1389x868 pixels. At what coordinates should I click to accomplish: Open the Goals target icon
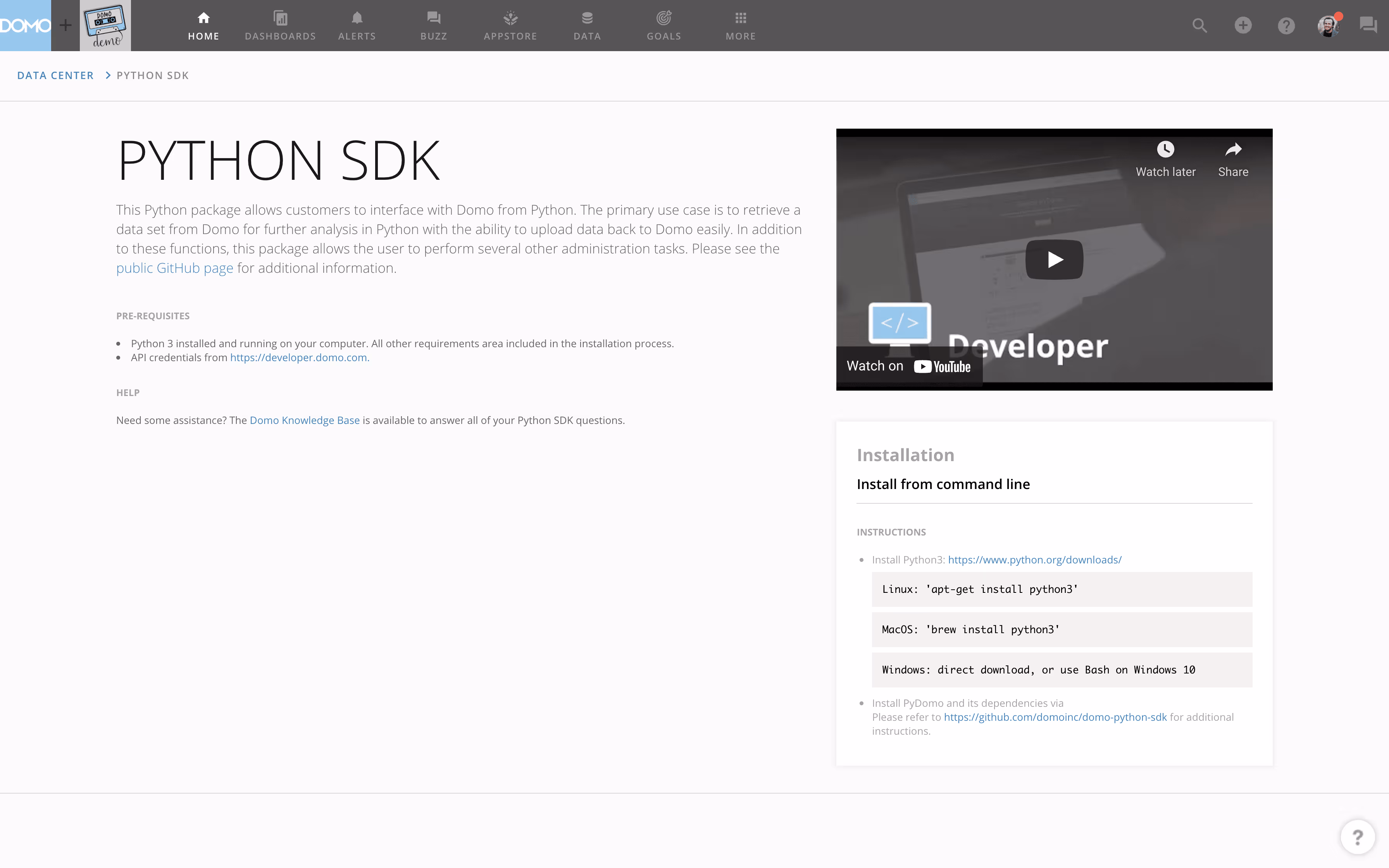pyautogui.click(x=663, y=26)
